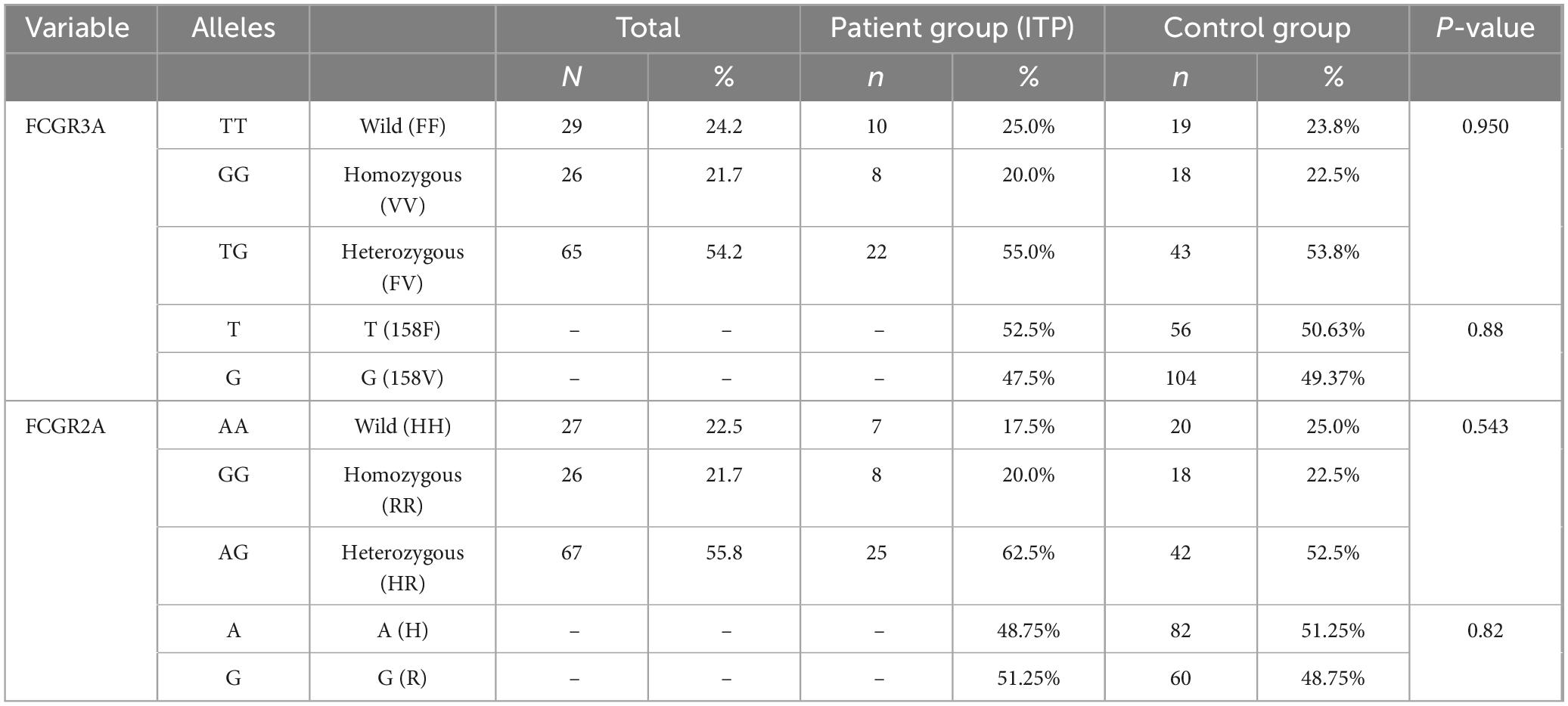Click the G (158V) allele cell
Viewport: 1568px width, 706px height.
[402, 377]
